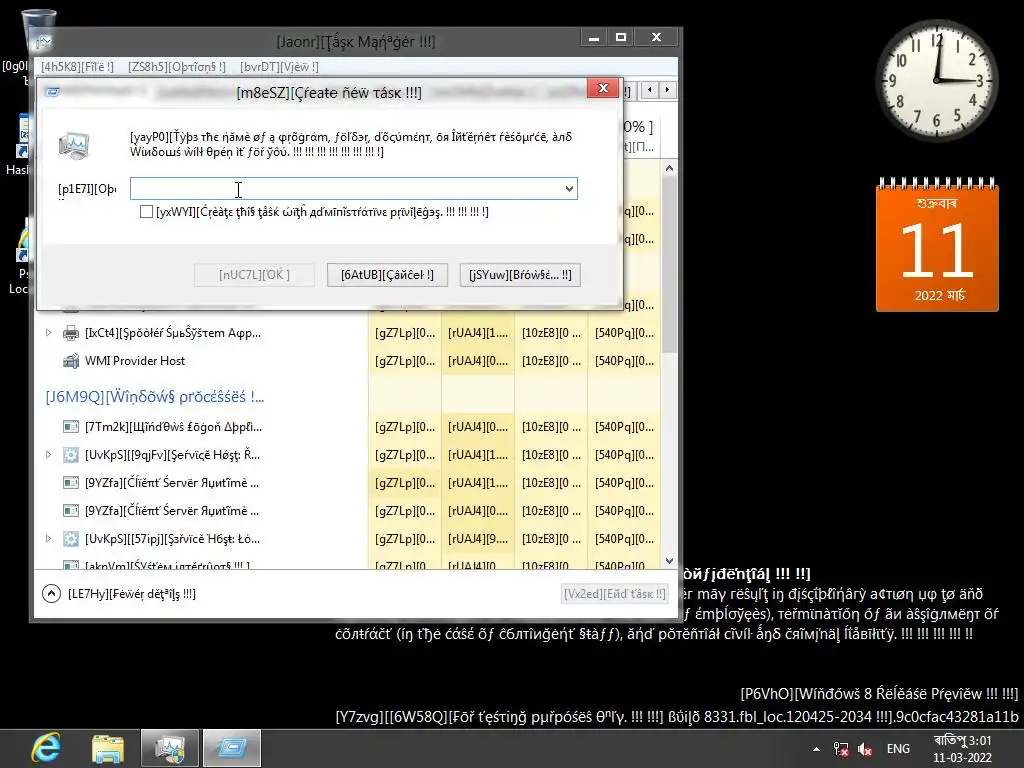The width and height of the screenshot is (1024, 768).
Task: Click the Create new task title icon
Action: pyautogui.click(x=53, y=92)
